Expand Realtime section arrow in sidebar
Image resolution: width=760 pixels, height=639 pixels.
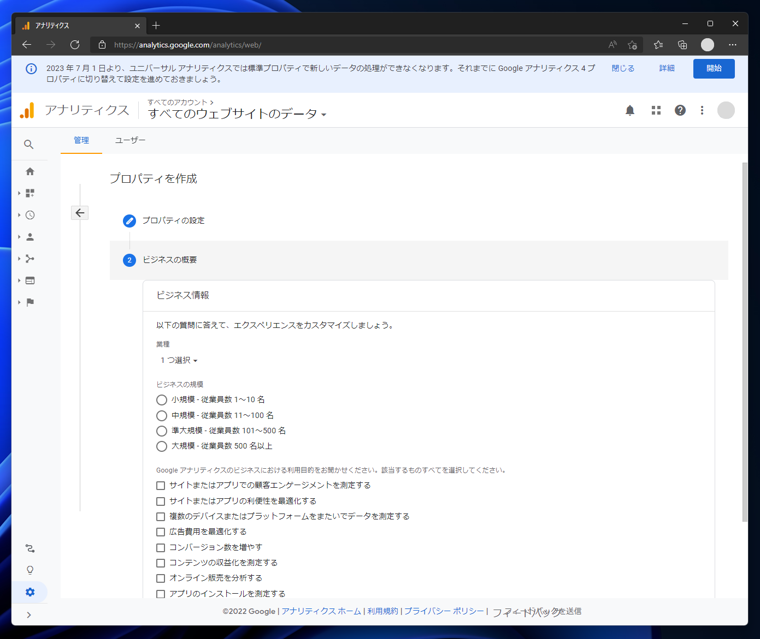click(19, 215)
